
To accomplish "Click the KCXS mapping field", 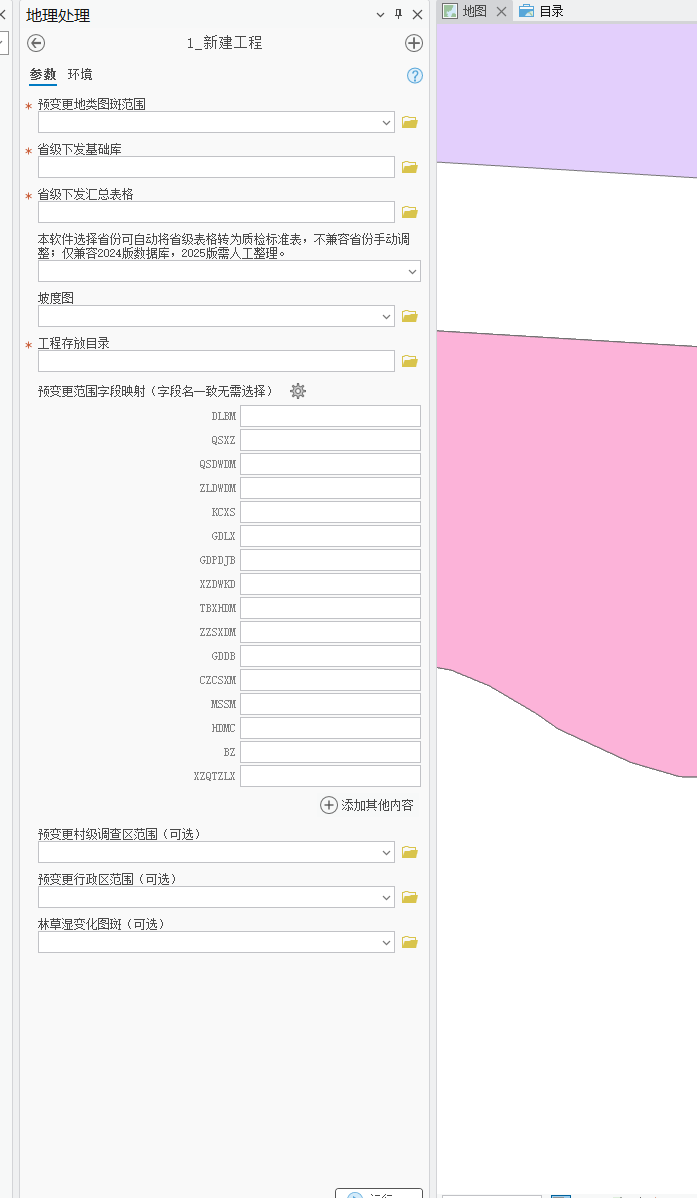I will [330, 512].
